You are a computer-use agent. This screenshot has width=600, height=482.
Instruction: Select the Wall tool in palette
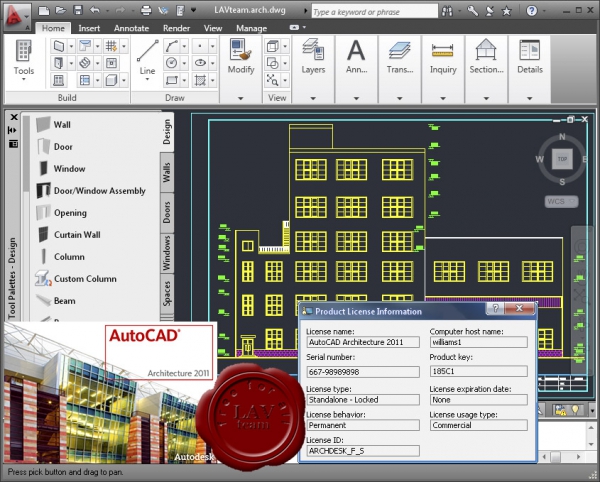pyautogui.click(x=53, y=124)
